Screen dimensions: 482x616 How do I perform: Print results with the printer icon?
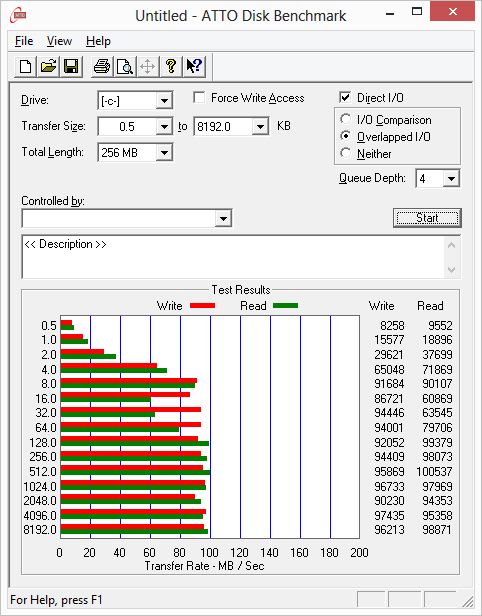pyautogui.click(x=102, y=66)
